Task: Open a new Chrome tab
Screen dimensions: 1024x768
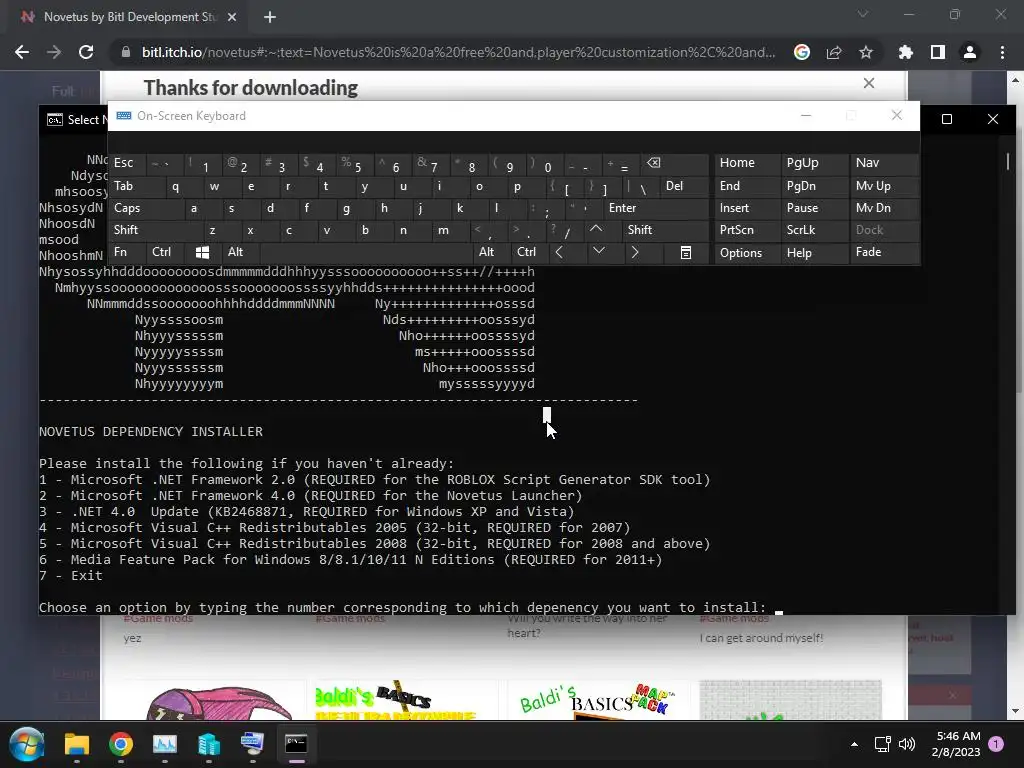Action: coord(270,17)
